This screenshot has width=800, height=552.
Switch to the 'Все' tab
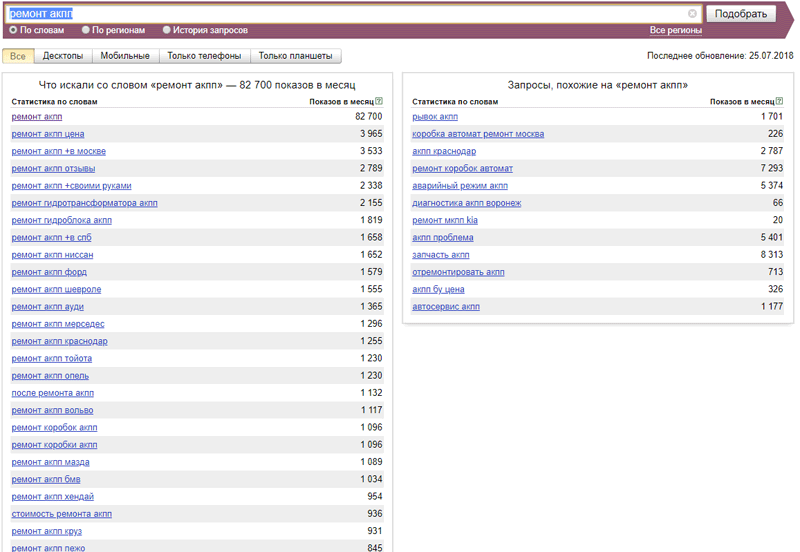pos(18,56)
